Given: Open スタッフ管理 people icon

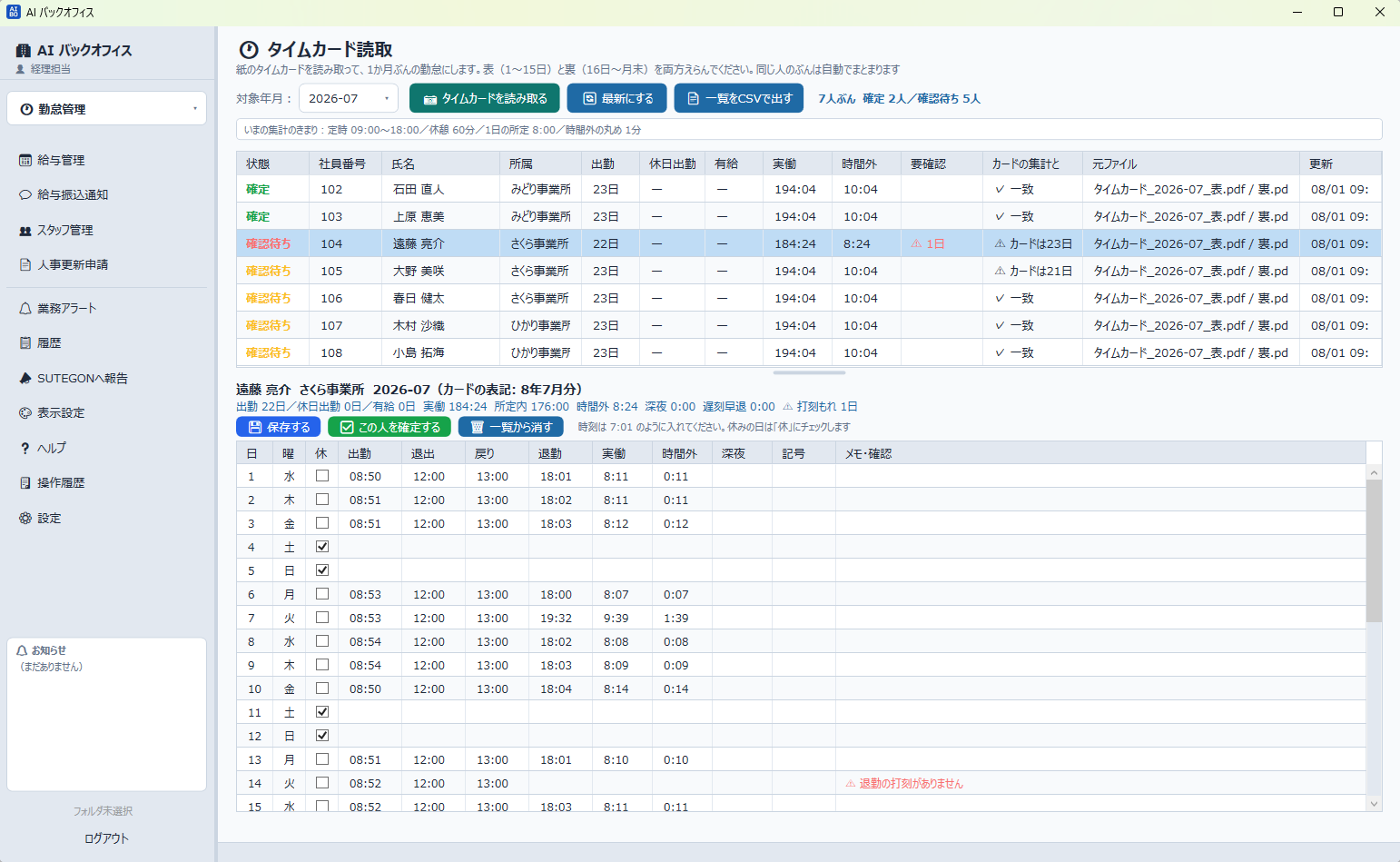Looking at the screenshot, I should point(25,230).
